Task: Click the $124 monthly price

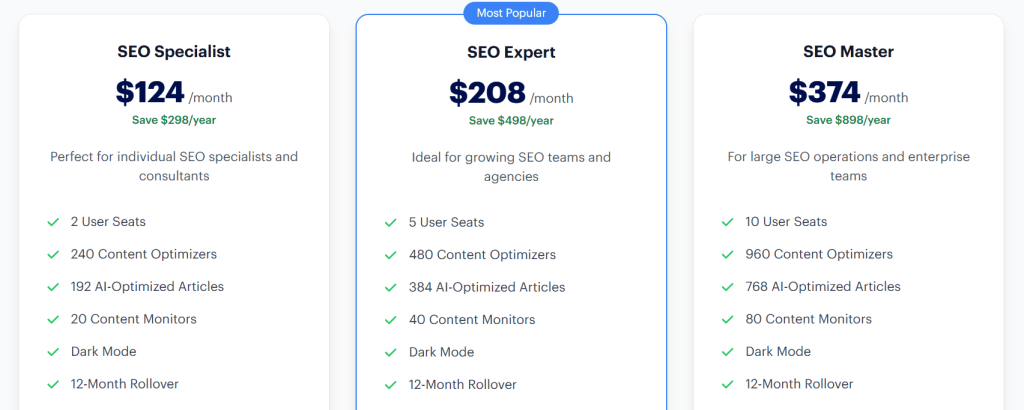Action: (x=151, y=92)
